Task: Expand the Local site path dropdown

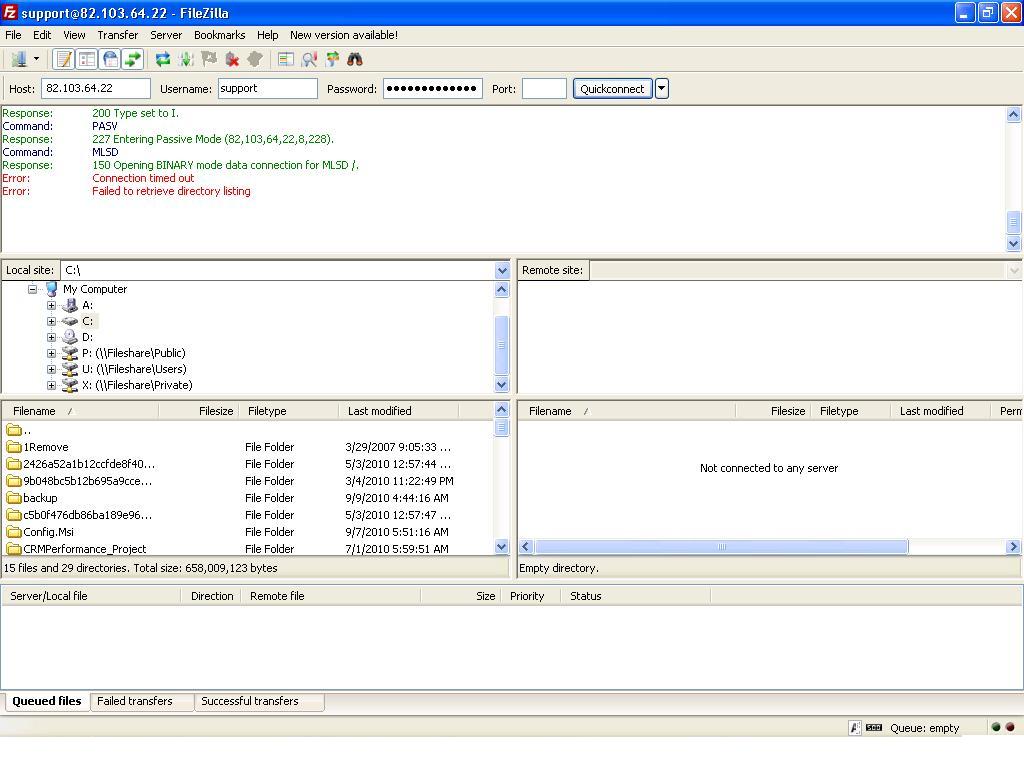Action: coord(502,270)
